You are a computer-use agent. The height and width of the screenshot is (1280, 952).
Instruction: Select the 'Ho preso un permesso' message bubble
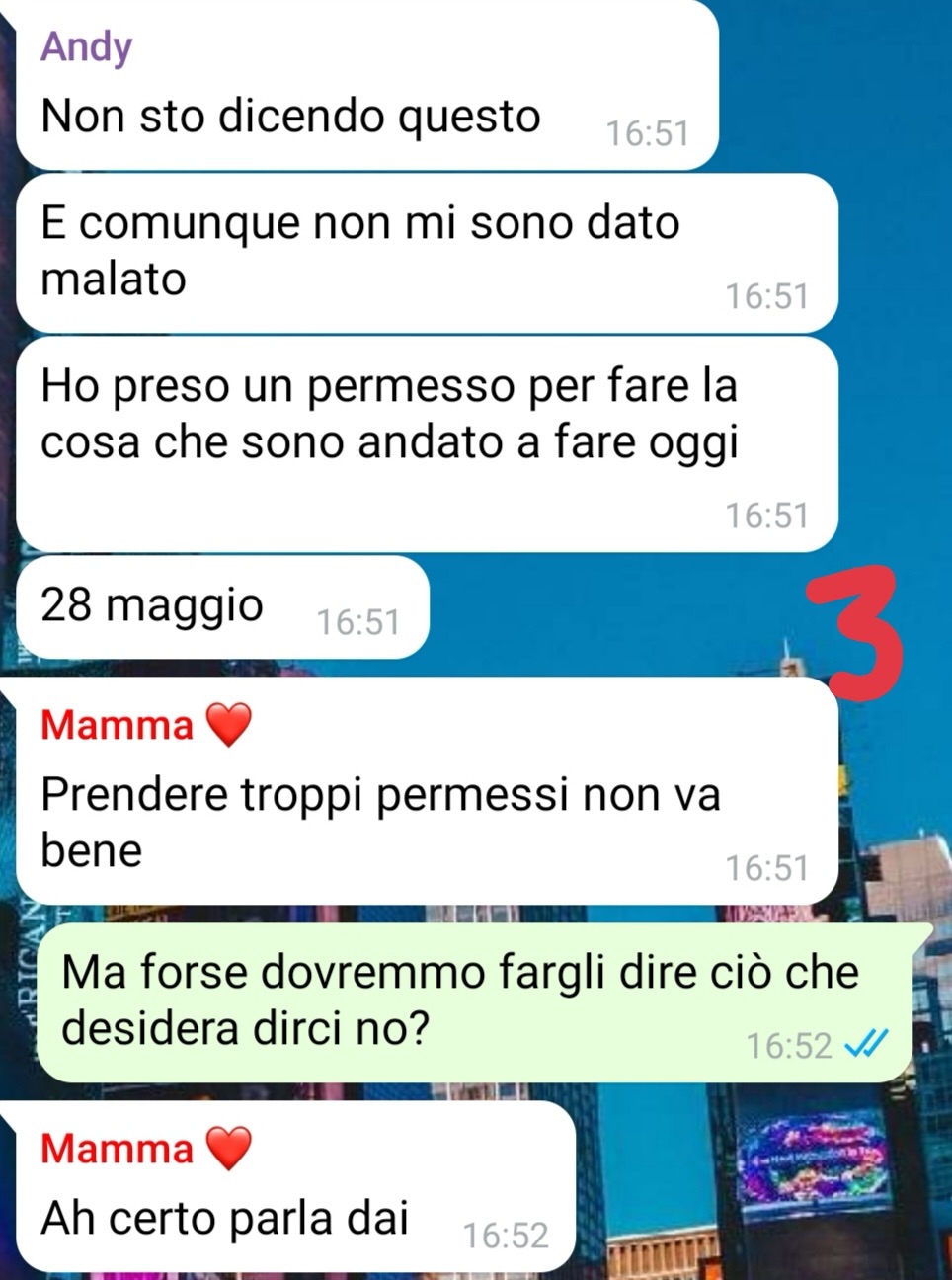pos(427,443)
